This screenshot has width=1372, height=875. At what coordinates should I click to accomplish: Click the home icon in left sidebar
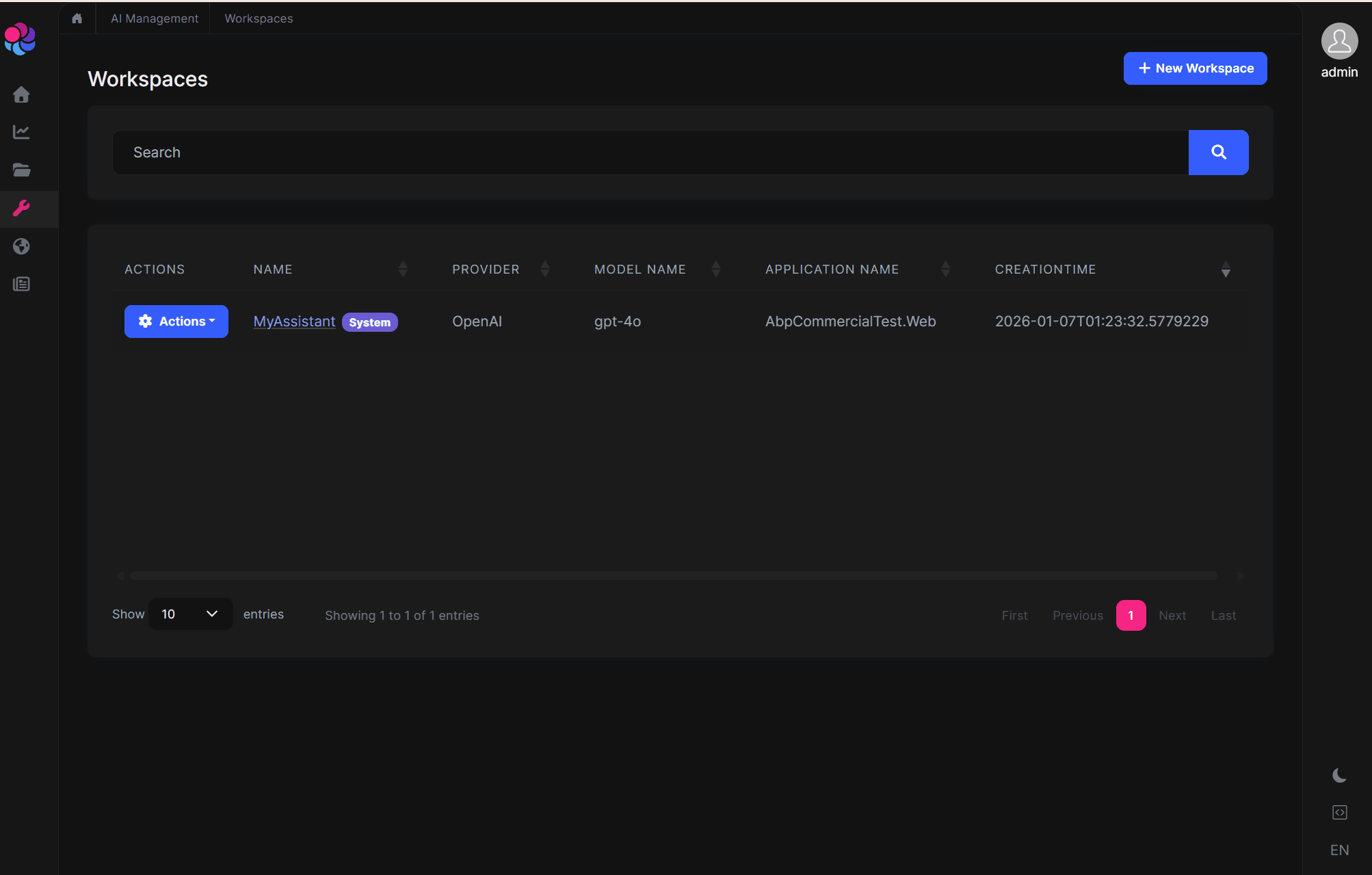click(21, 94)
